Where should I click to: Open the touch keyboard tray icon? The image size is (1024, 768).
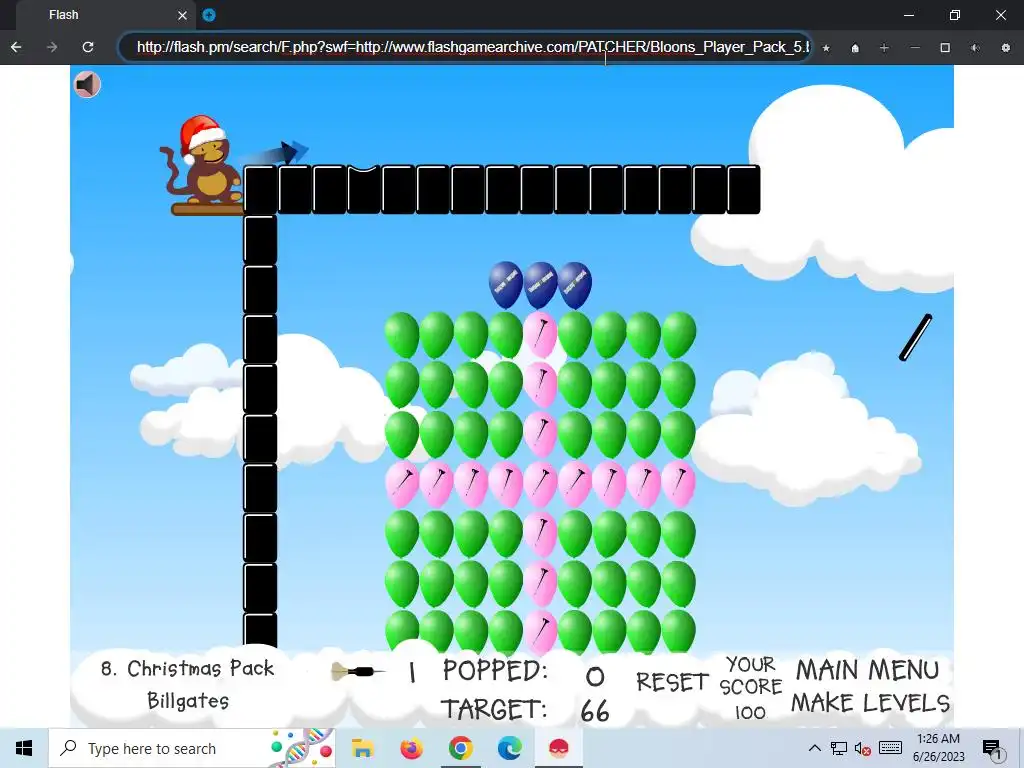click(x=890, y=748)
